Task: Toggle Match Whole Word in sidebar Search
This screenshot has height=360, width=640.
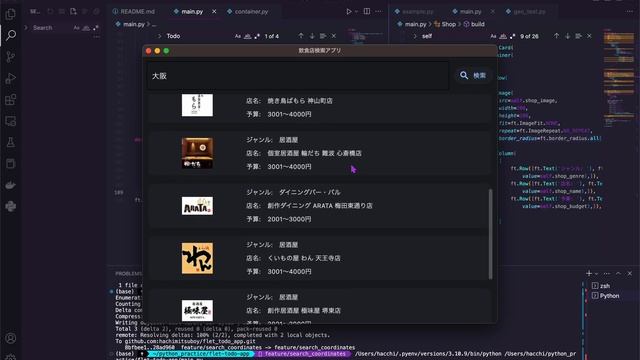Action: (x=86, y=28)
